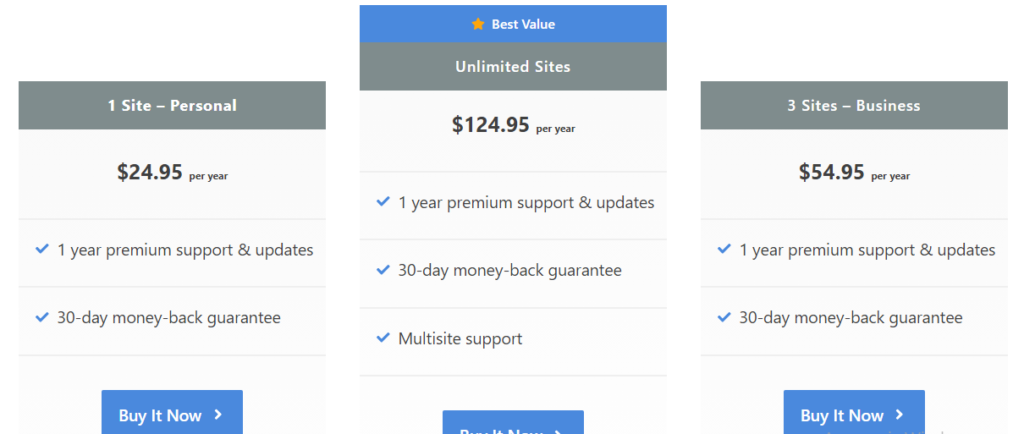
Task: Click the $24.95 per year price
Action: [x=172, y=172]
